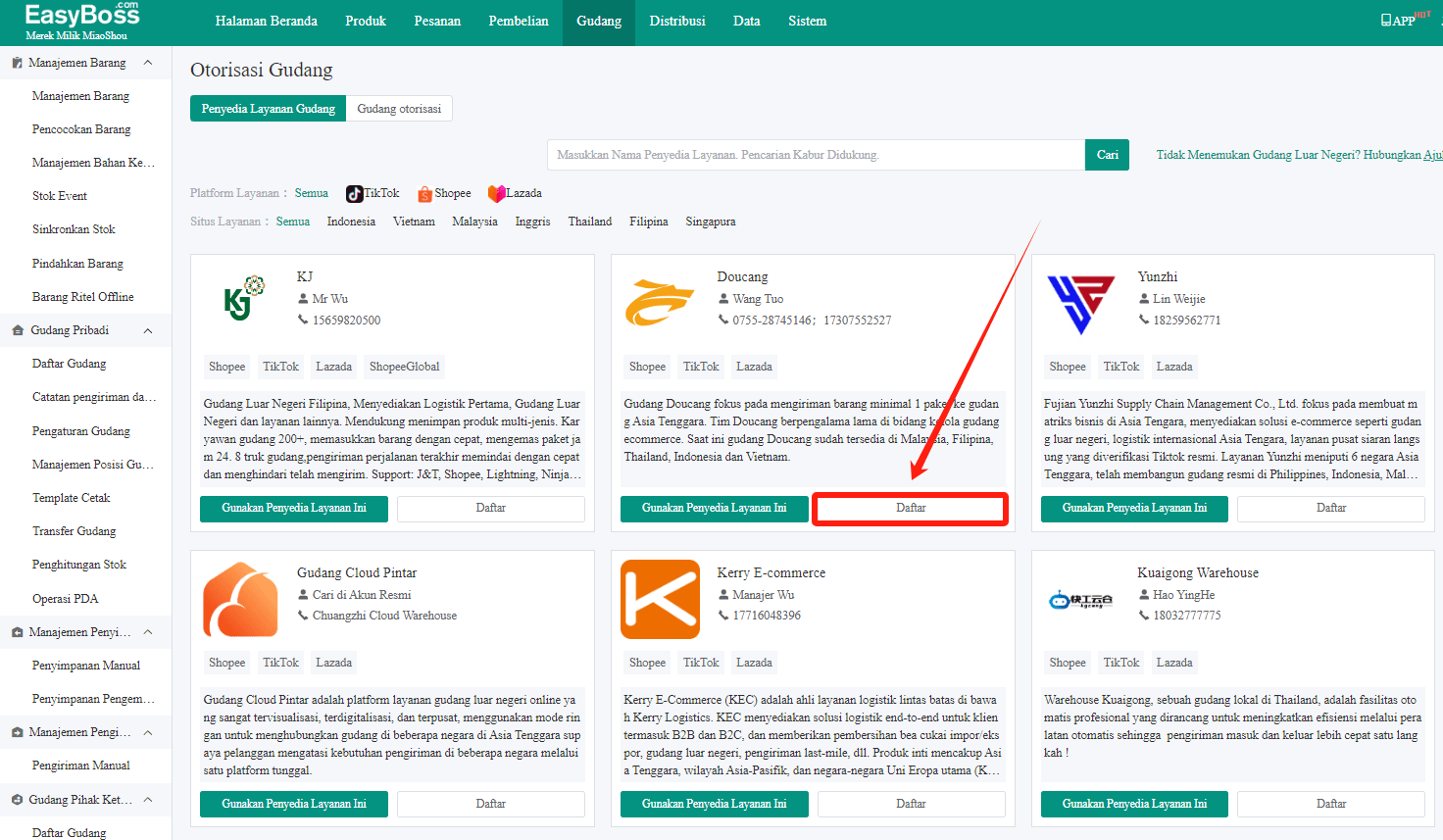1443x840 pixels.
Task: Click Gudang Pribadi section icon
Action: (17, 330)
